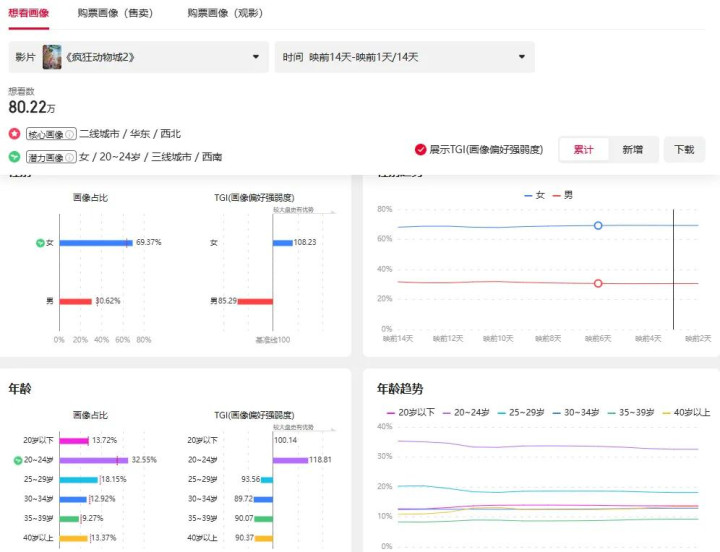The image size is (720, 552).
Task: Click the info icon beside 核心画像
Action: pyautogui.click(x=71, y=134)
